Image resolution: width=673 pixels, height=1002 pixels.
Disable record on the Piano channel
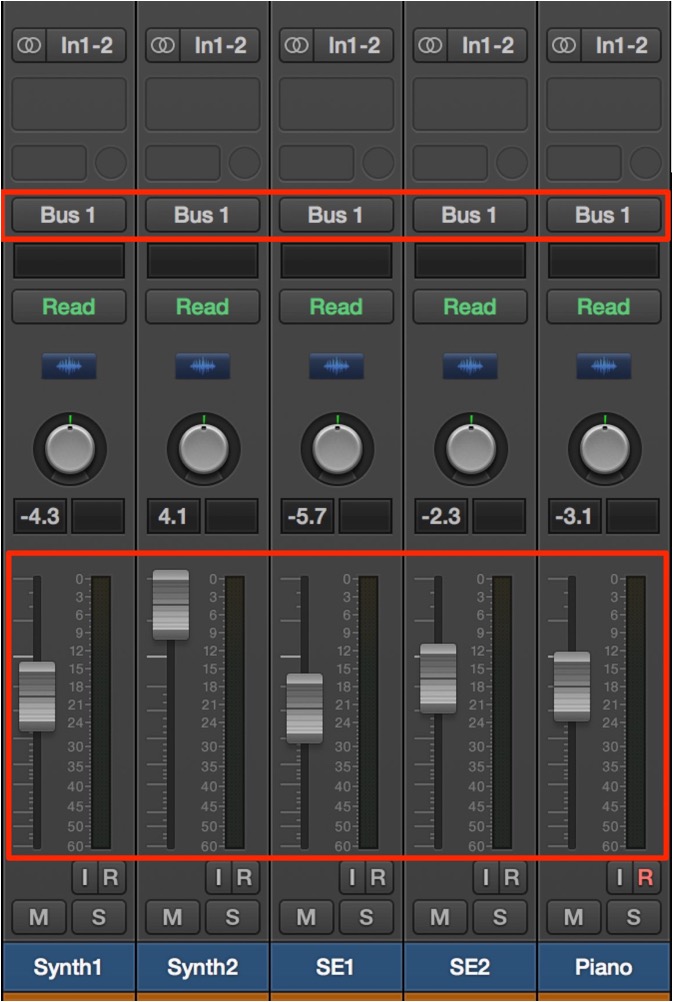[645, 878]
